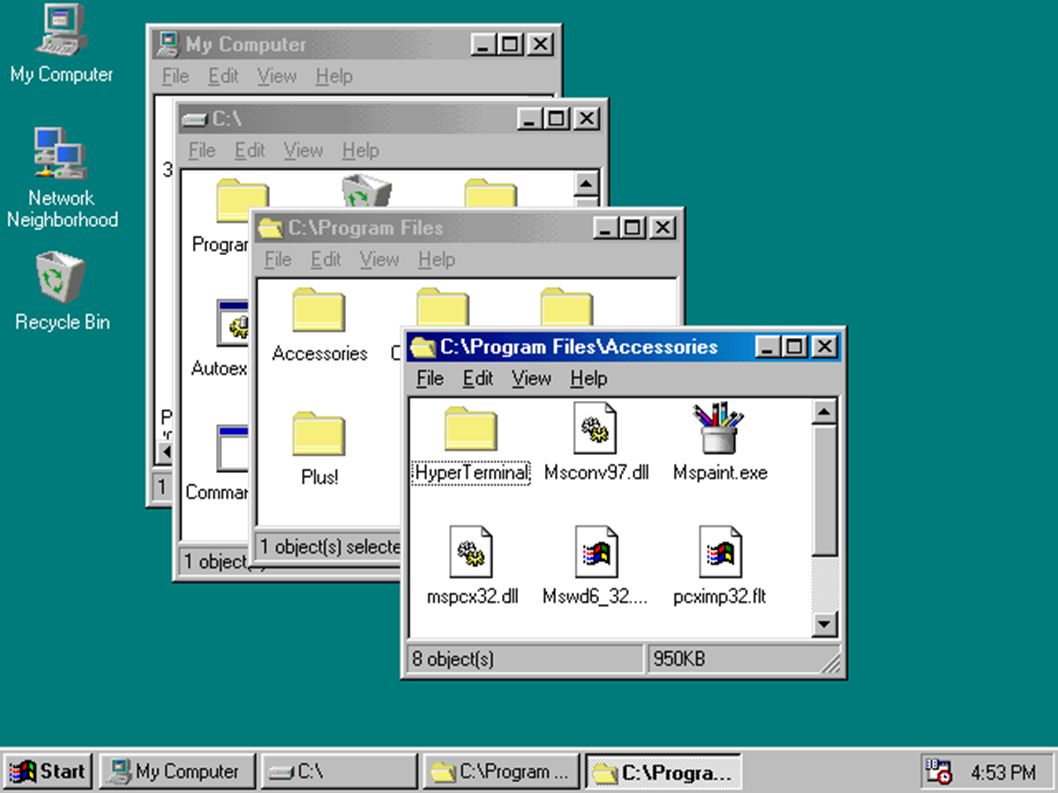Viewport: 1058px width, 793px height.
Task: Click the folder icon in Program Files title bar
Action: pyautogui.click(x=270, y=228)
